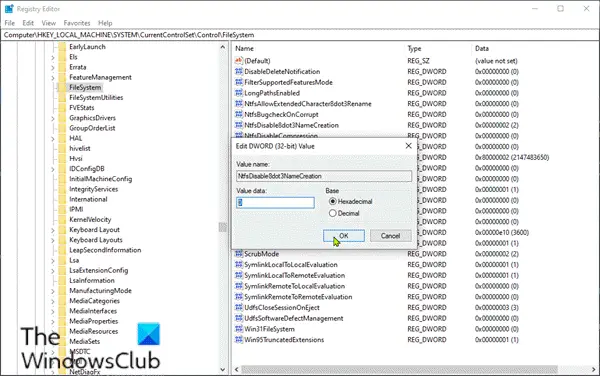Click the registry path address bar
The width and height of the screenshot is (600, 376).
pos(300,35)
